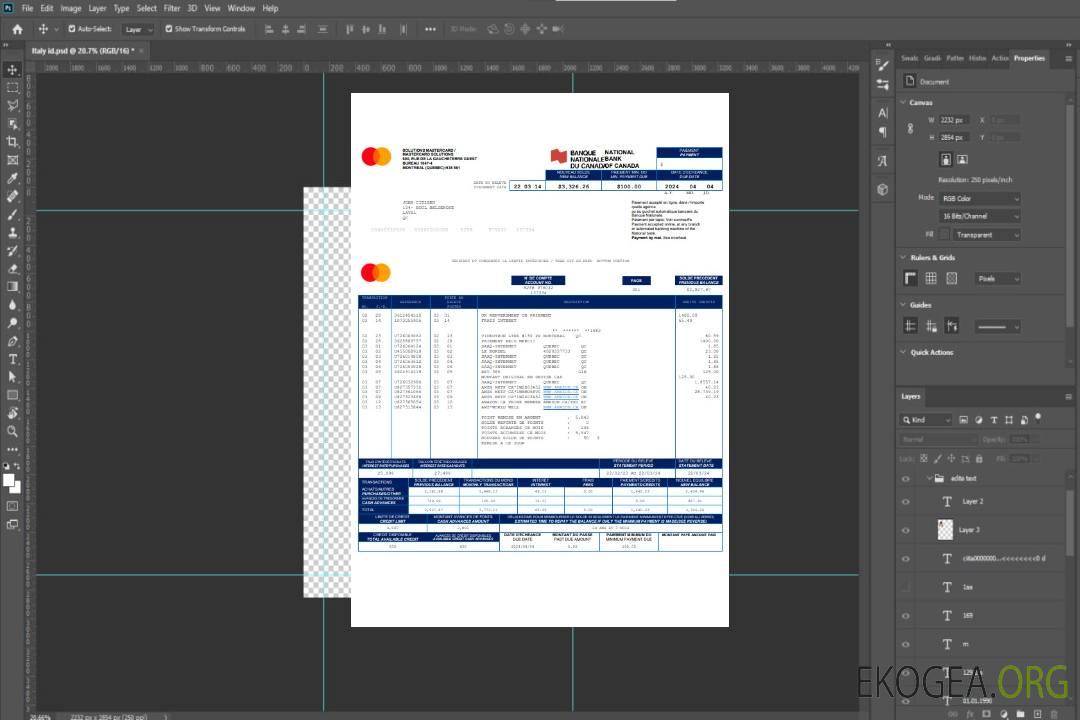The height and width of the screenshot is (720, 1080).
Task: Open the Layers panel options menu
Action: coord(1069,397)
